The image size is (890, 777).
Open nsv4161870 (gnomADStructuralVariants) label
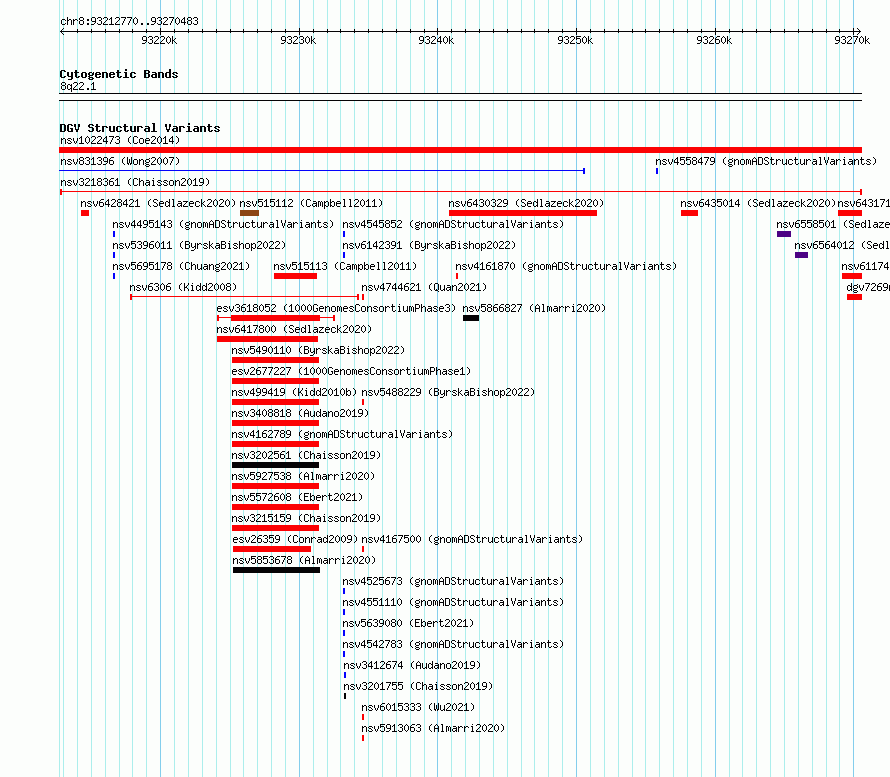click(x=566, y=266)
